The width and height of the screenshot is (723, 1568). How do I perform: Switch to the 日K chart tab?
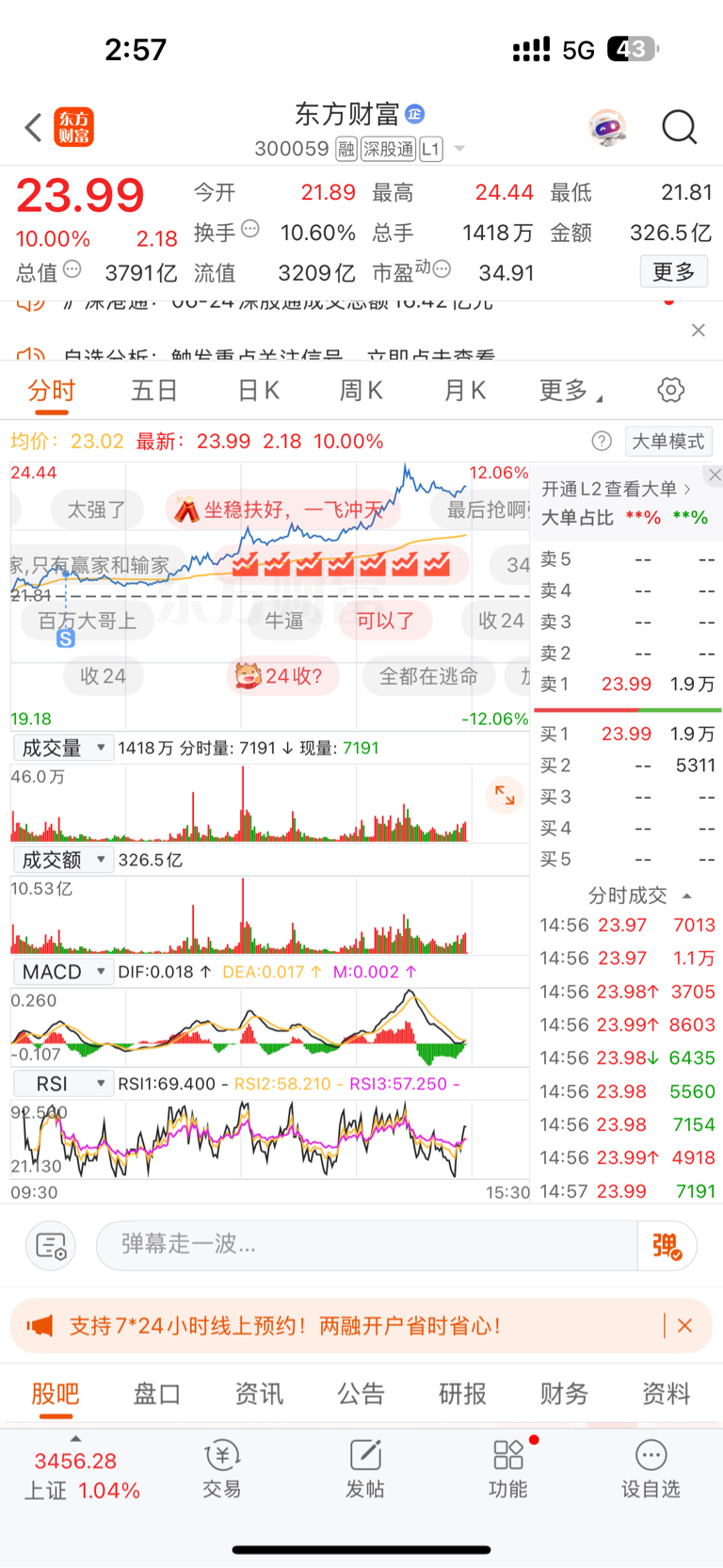tap(258, 391)
